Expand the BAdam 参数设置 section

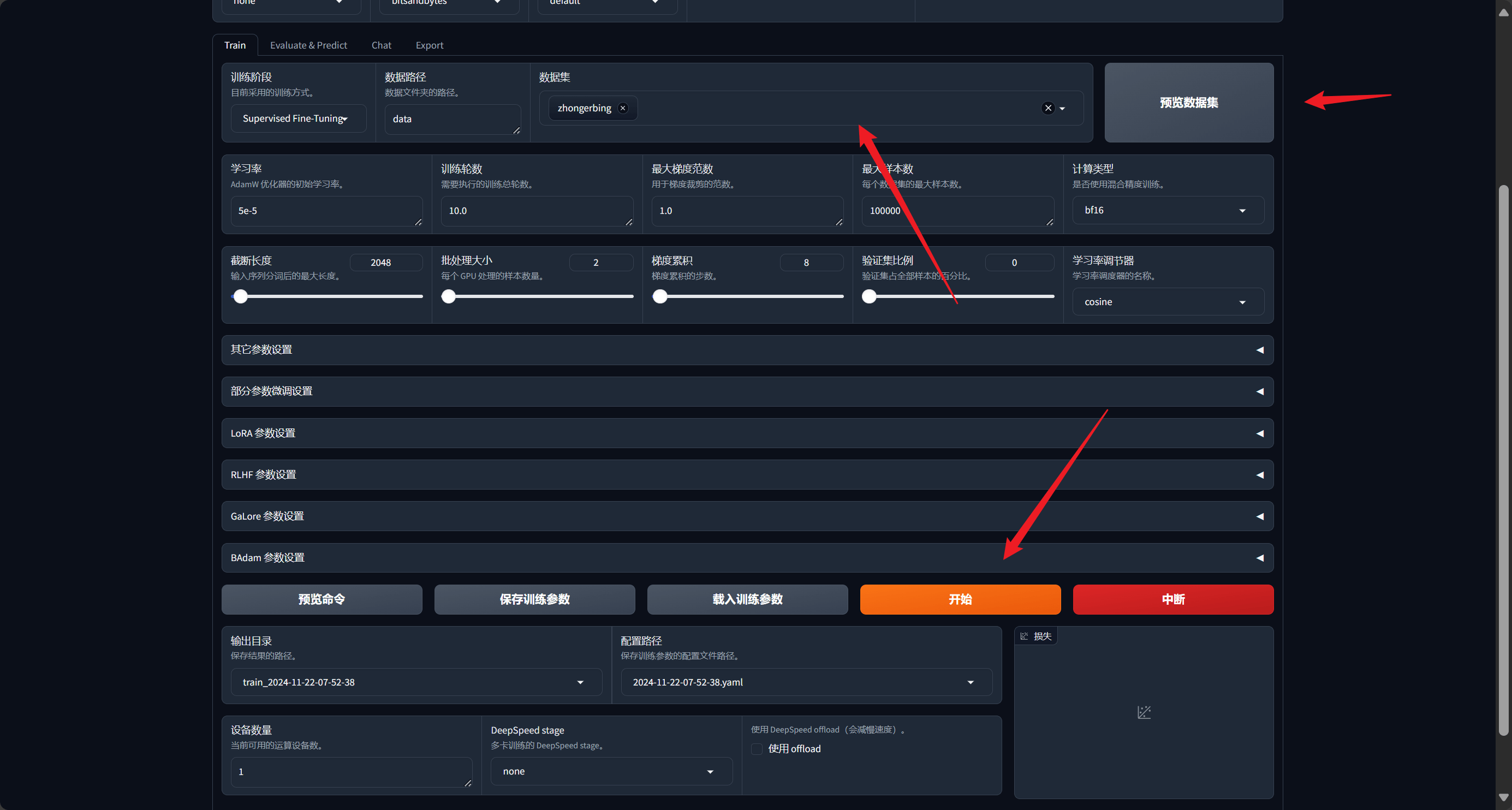(x=1259, y=558)
